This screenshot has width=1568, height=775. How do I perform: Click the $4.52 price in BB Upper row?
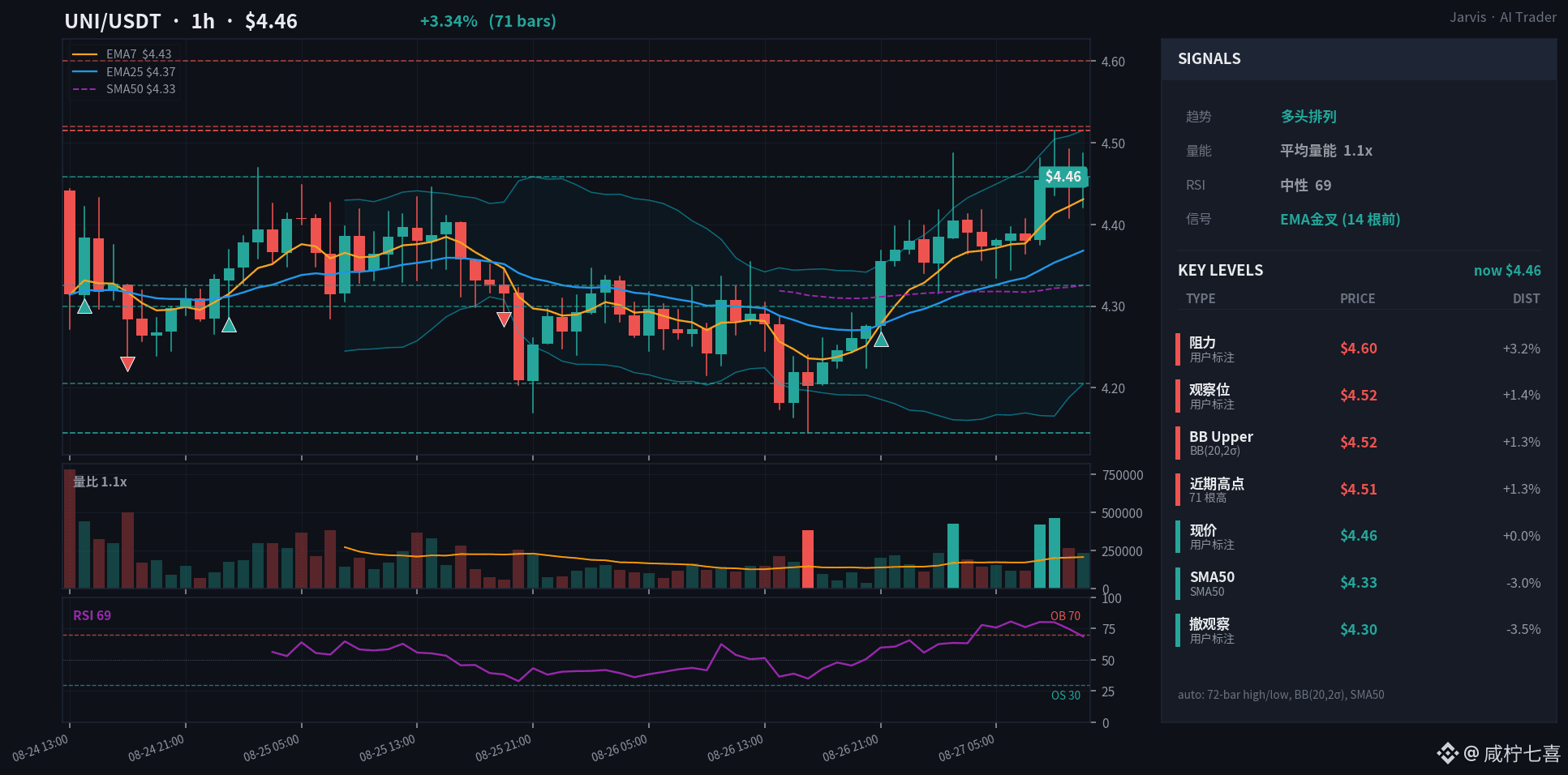pyautogui.click(x=1359, y=443)
